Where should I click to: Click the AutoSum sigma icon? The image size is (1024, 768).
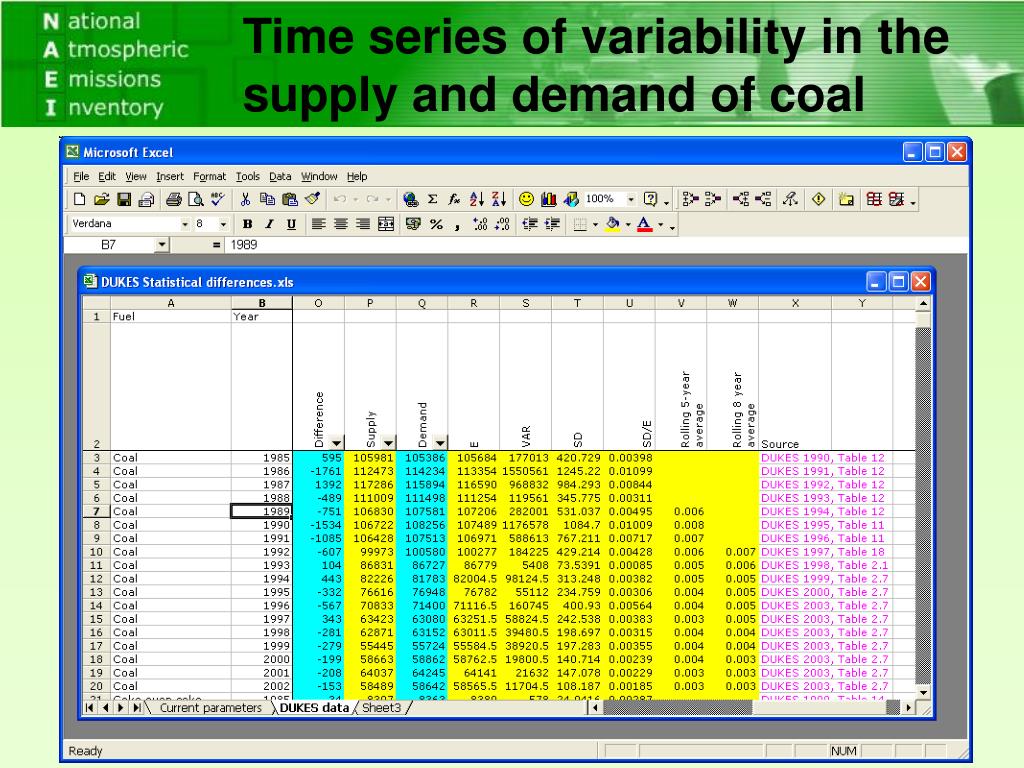pyautogui.click(x=432, y=199)
